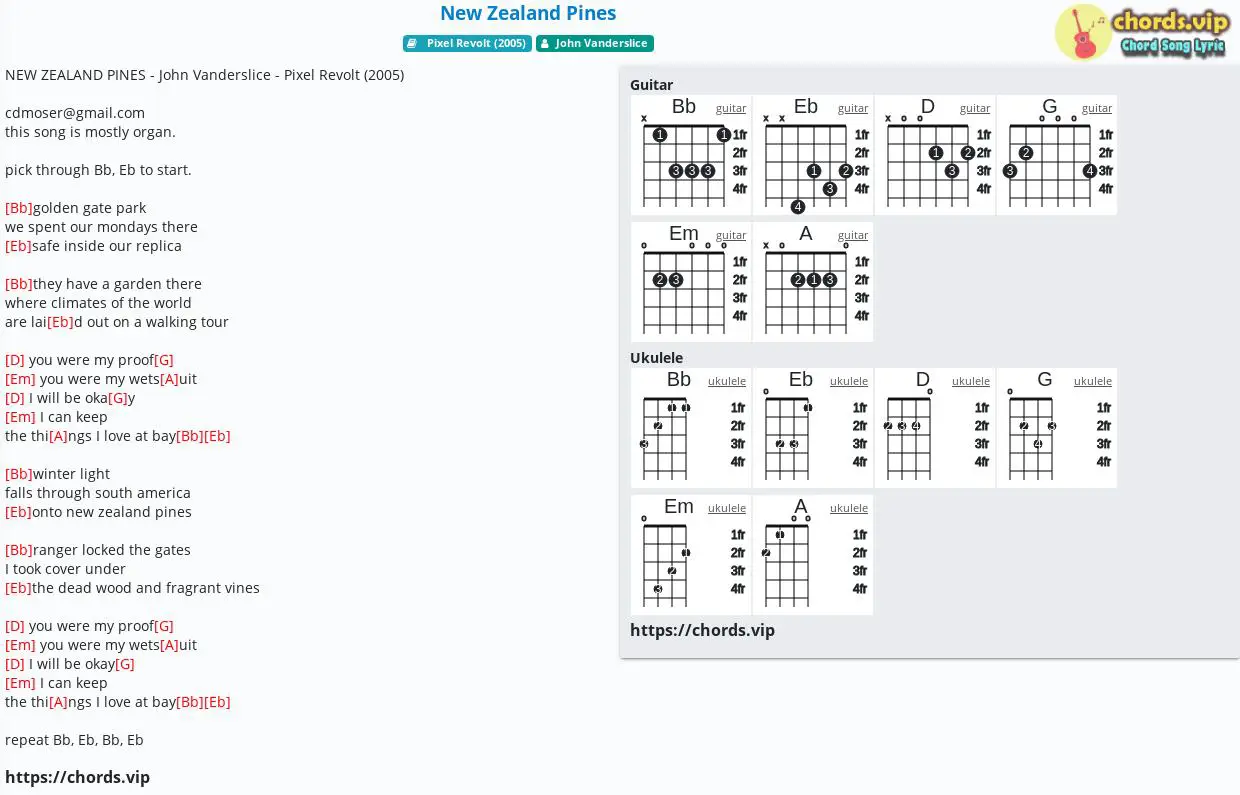Click [Eb] chord before 'onto new zealand pines'
The height and width of the screenshot is (795, 1240).
point(18,512)
